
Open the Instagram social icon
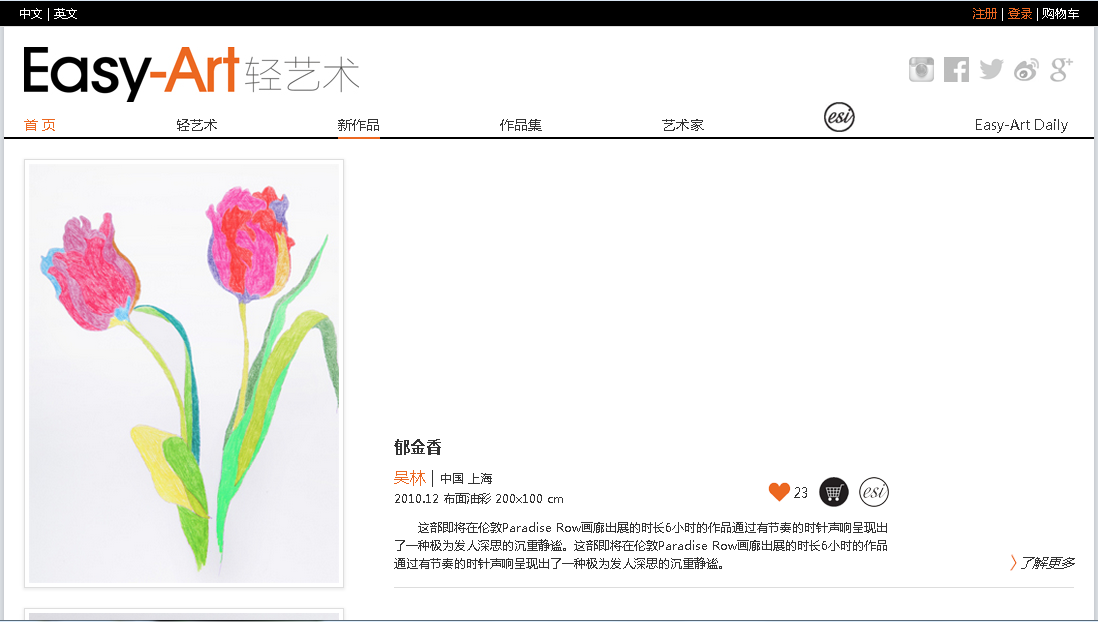pos(921,69)
